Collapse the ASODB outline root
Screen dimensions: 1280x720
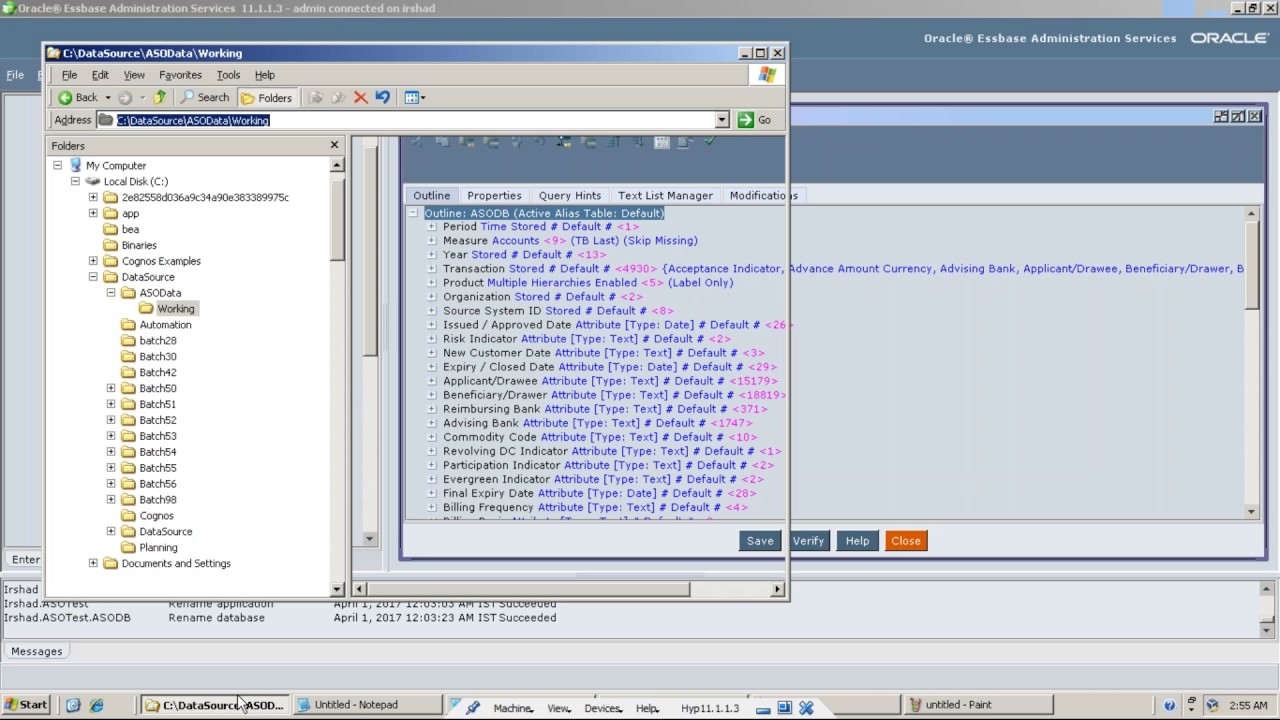[x=413, y=213]
